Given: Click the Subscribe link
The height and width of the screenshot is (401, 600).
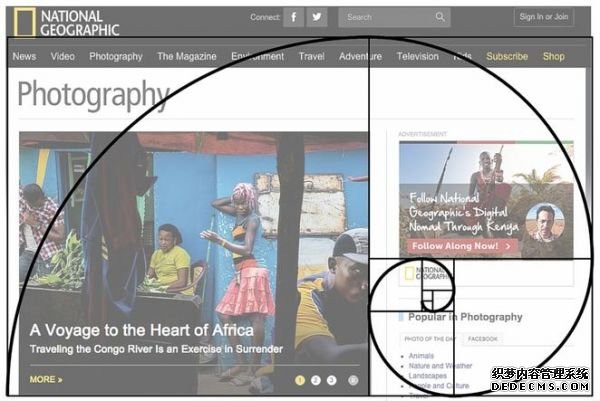Looking at the screenshot, I should [507, 57].
